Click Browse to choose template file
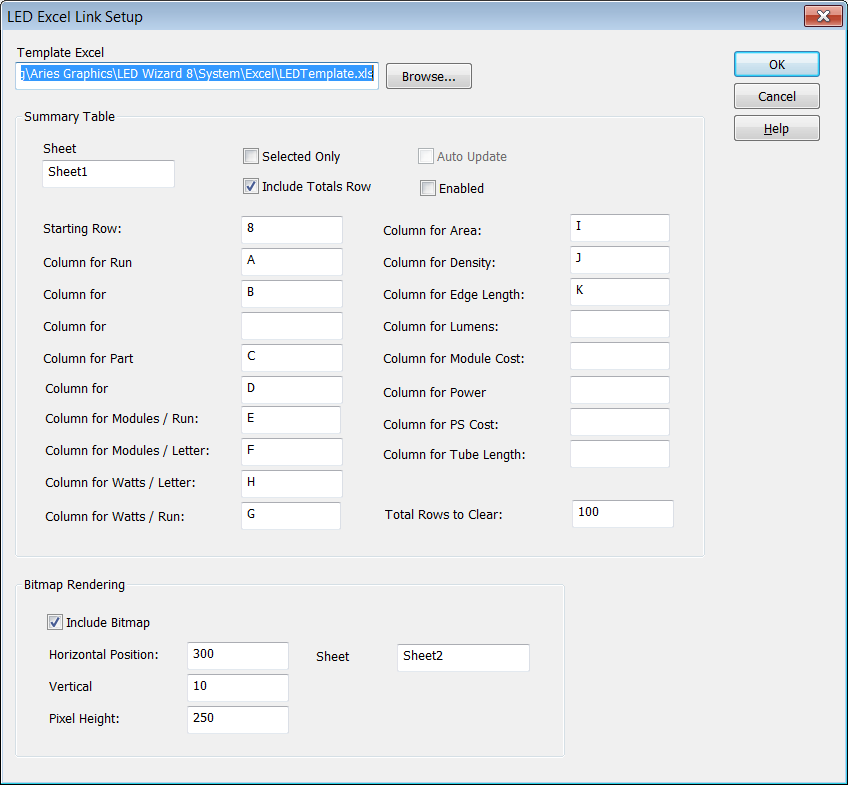The width and height of the screenshot is (848, 785). (428, 76)
